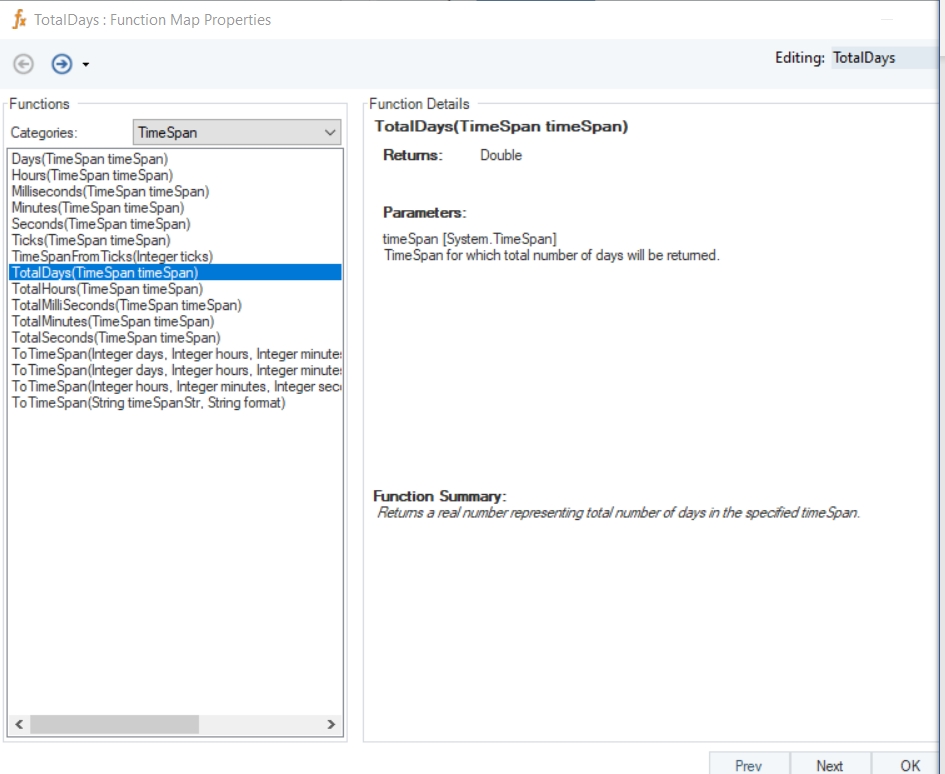This screenshot has width=945, height=774.
Task: Click the horizontal scrollbar thumb
Action: 100,724
